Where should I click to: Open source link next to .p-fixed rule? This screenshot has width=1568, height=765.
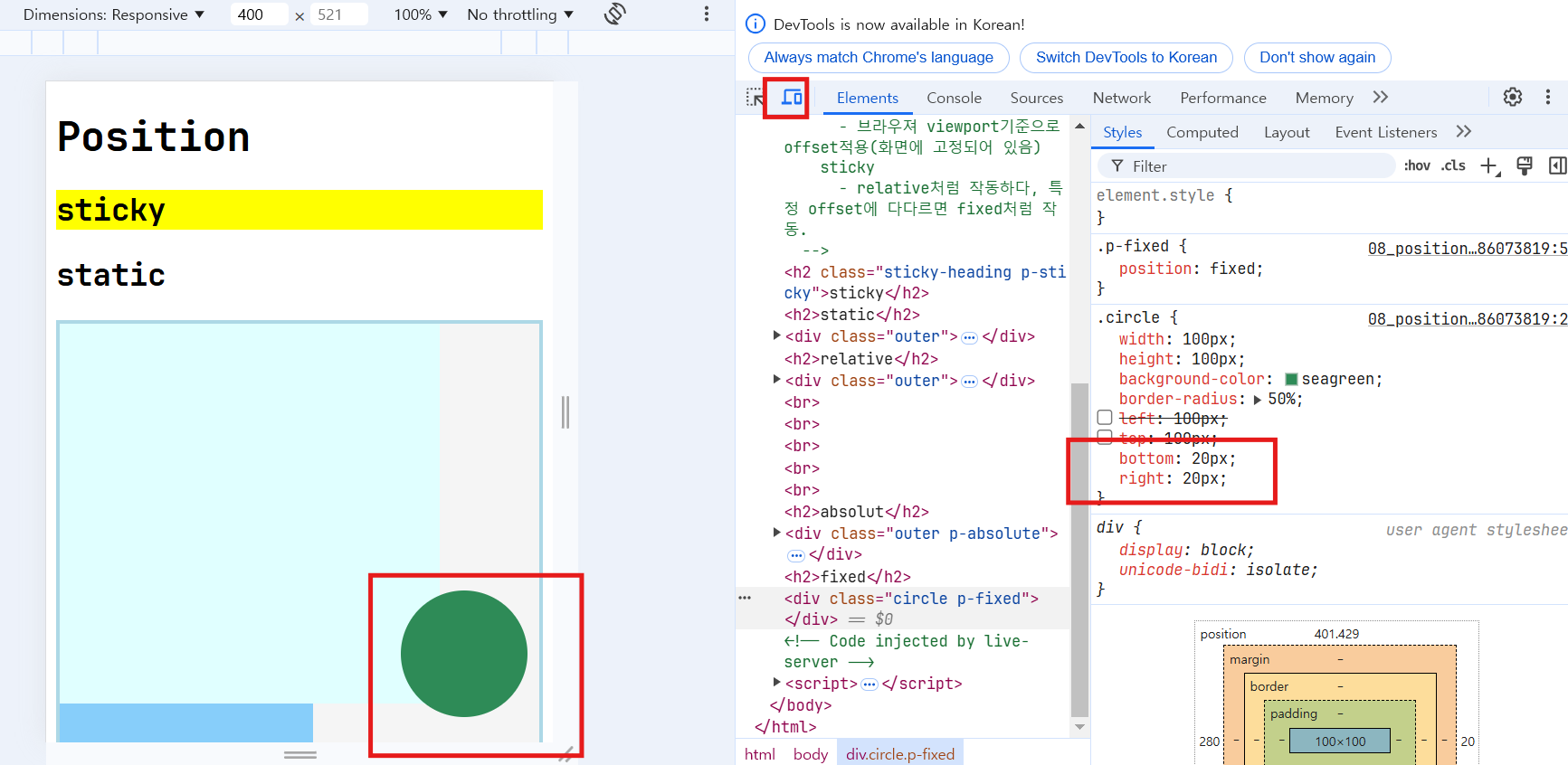tap(1467, 249)
